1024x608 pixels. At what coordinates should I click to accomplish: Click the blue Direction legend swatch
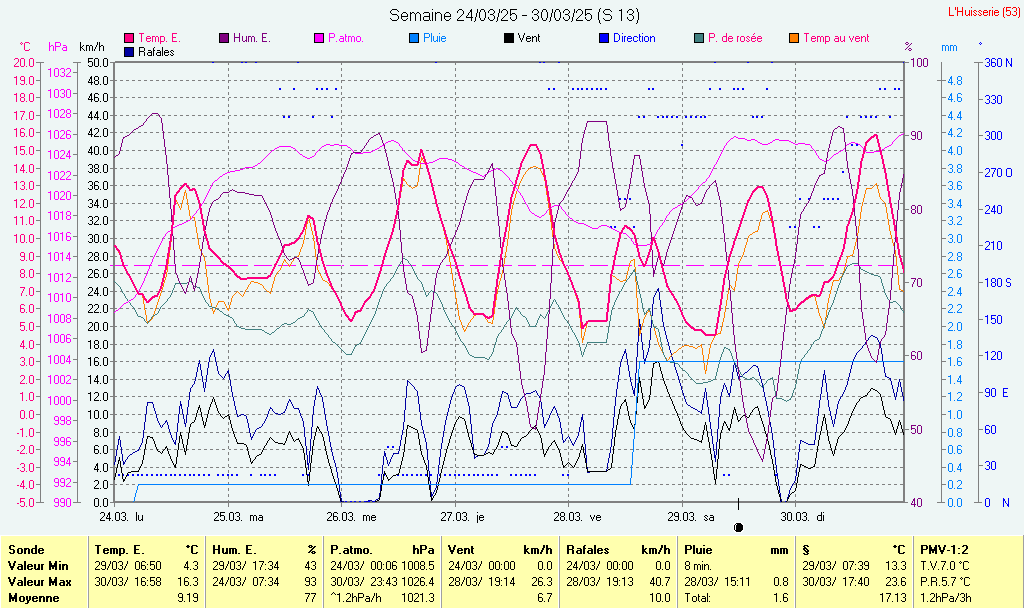pyautogui.click(x=604, y=39)
